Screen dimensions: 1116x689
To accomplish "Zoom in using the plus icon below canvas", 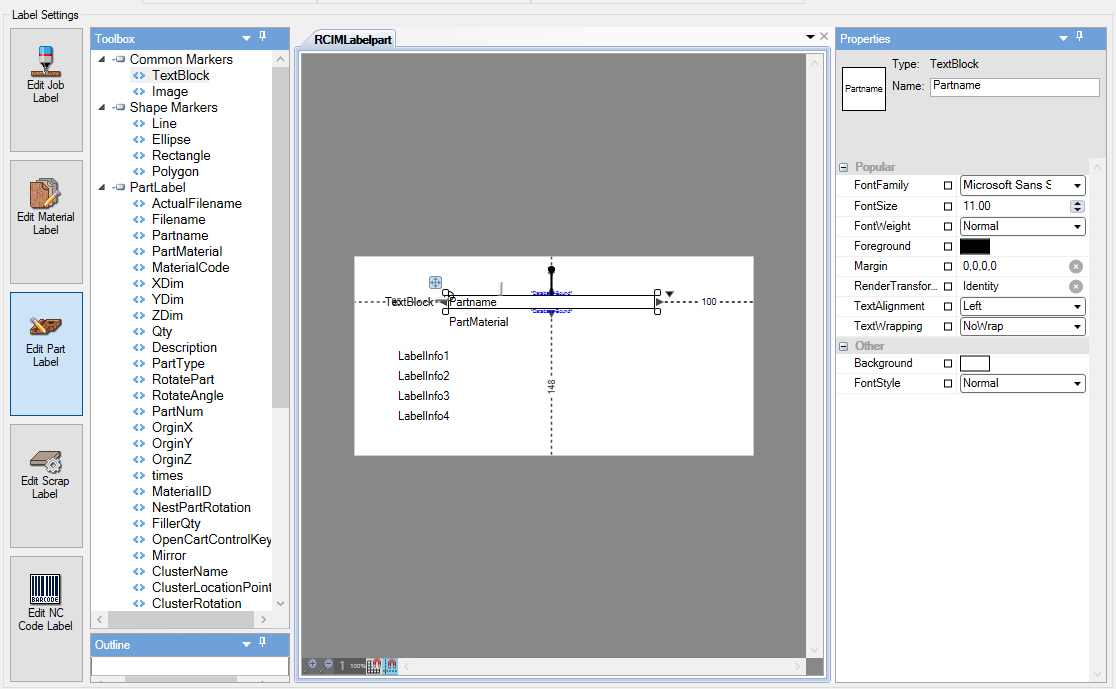I will [x=312, y=663].
